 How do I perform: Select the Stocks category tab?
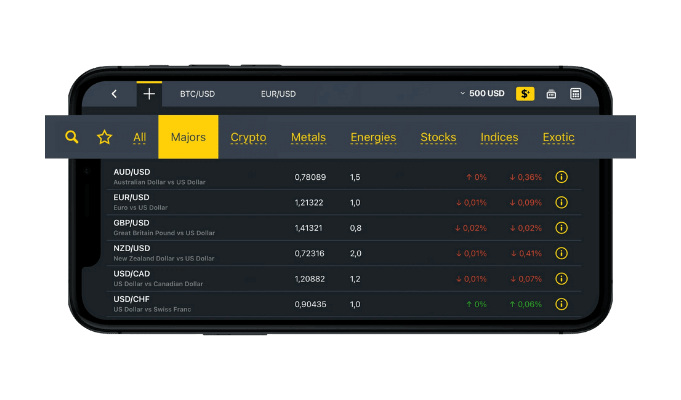(x=438, y=137)
